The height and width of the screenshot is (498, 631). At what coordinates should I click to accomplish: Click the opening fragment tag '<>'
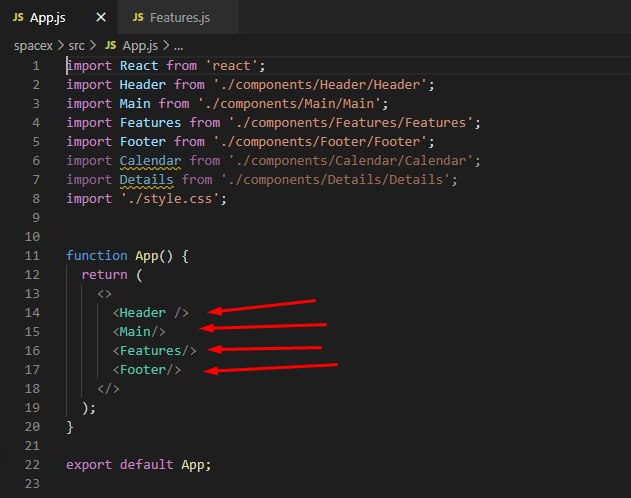[x=104, y=294]
